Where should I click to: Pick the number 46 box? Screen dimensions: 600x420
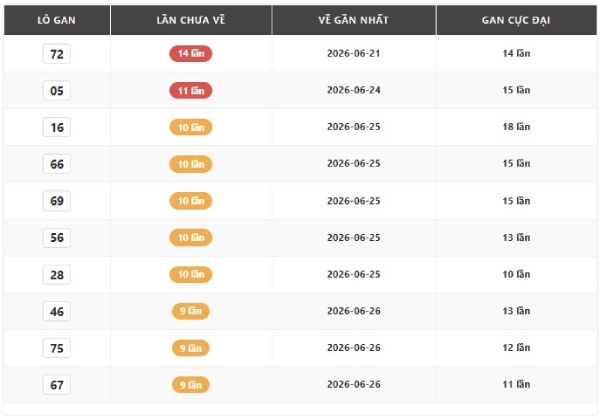57,311
